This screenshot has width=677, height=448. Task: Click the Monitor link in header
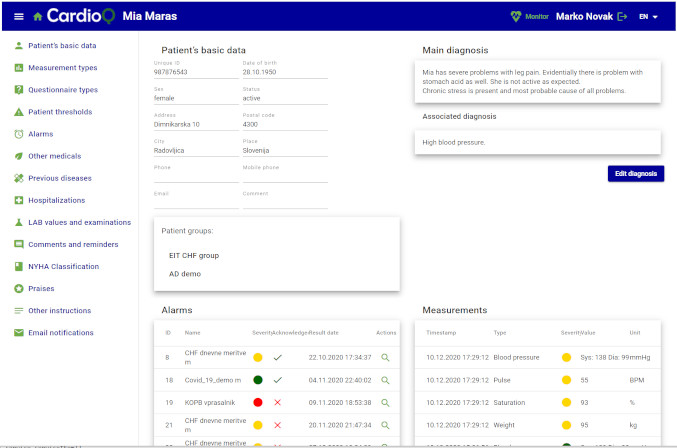(537, 16)
